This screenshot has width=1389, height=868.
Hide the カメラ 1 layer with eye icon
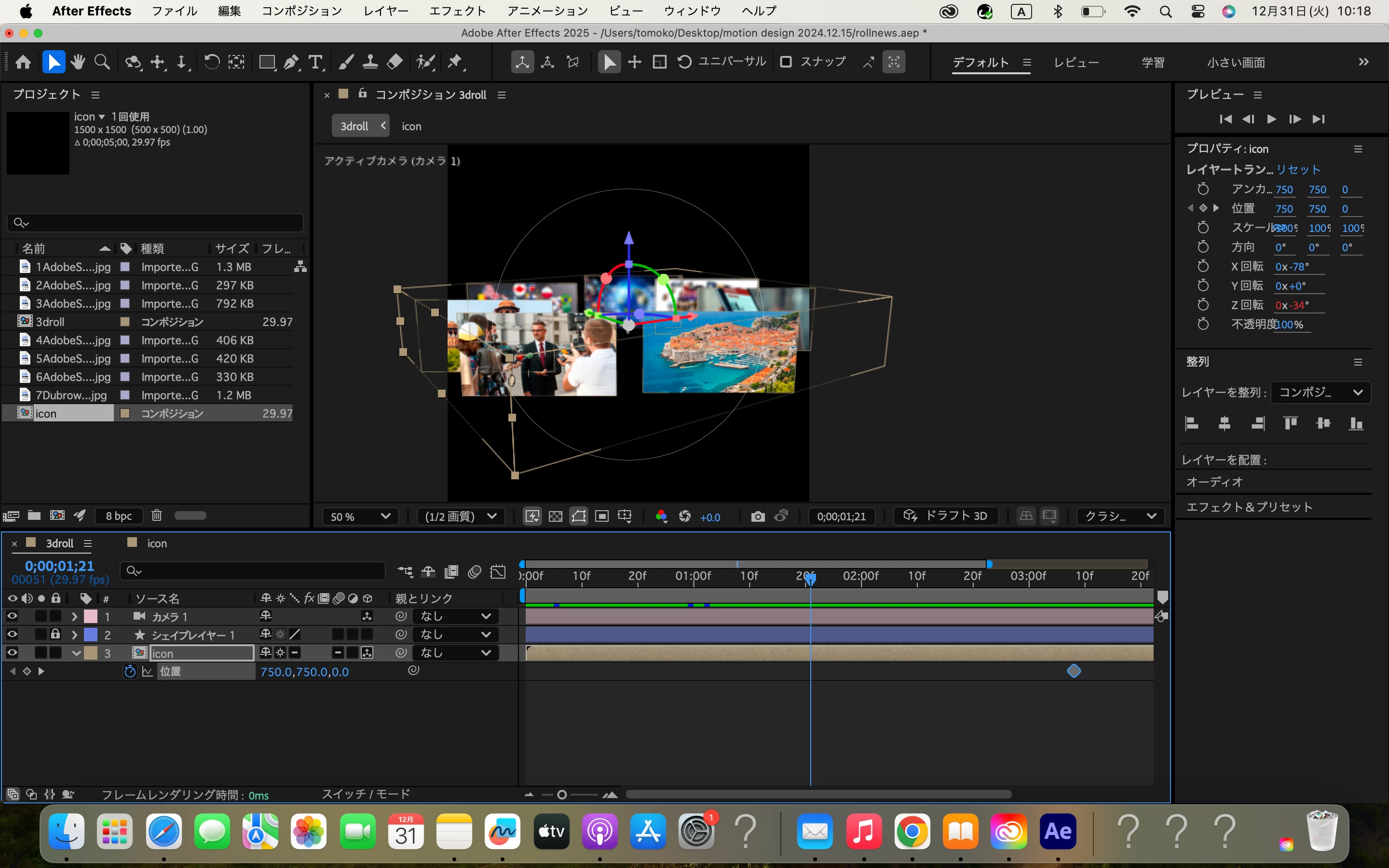12,616
